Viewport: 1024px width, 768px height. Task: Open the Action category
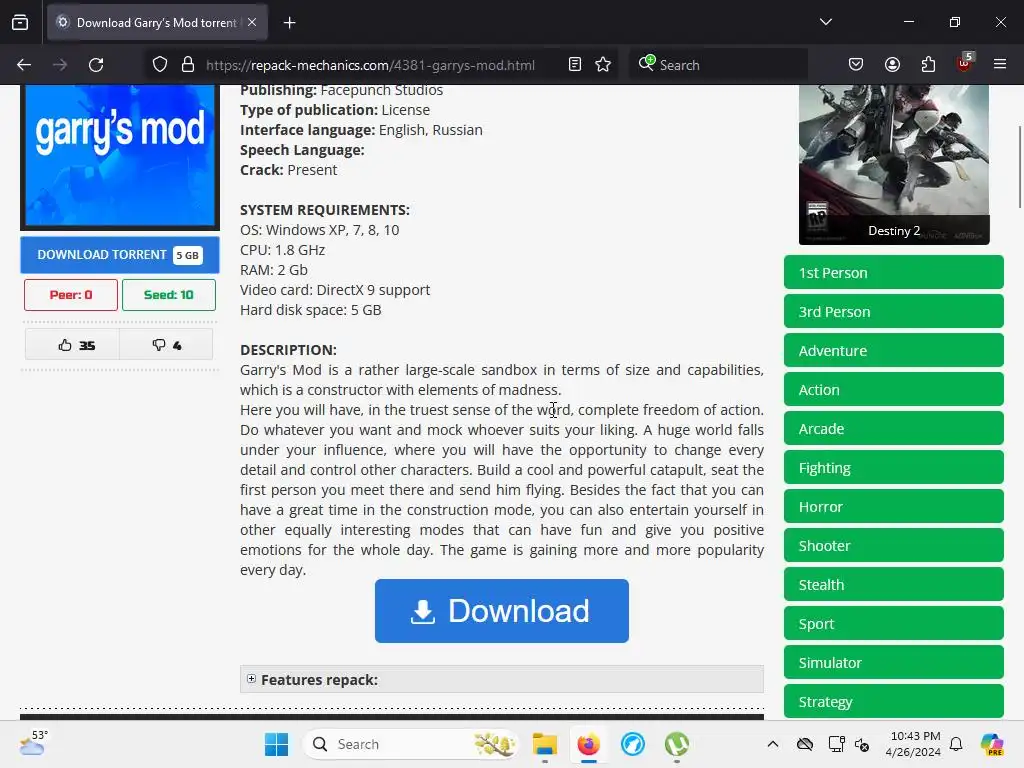[893, 389]
